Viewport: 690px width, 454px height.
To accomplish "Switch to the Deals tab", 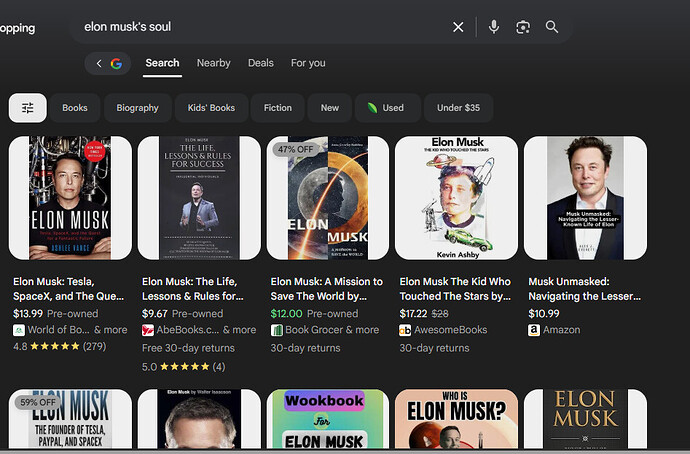I will click(261, 63).
